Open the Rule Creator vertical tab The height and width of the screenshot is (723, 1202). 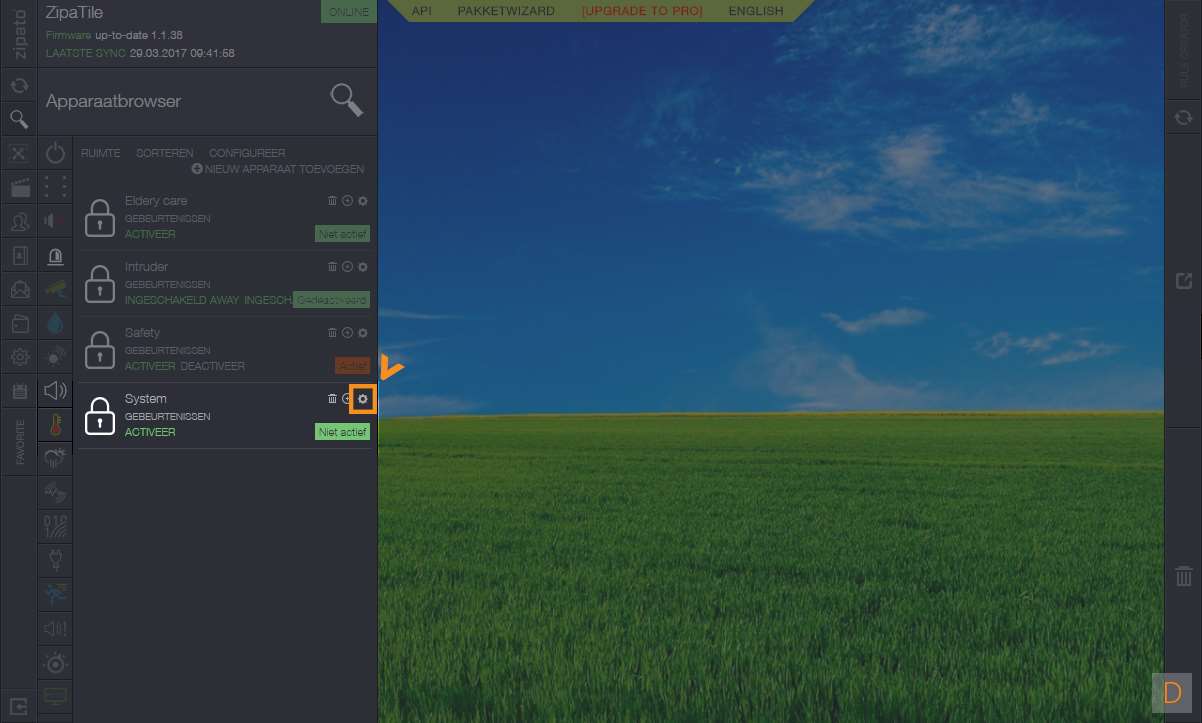[x=1183, y=49]
